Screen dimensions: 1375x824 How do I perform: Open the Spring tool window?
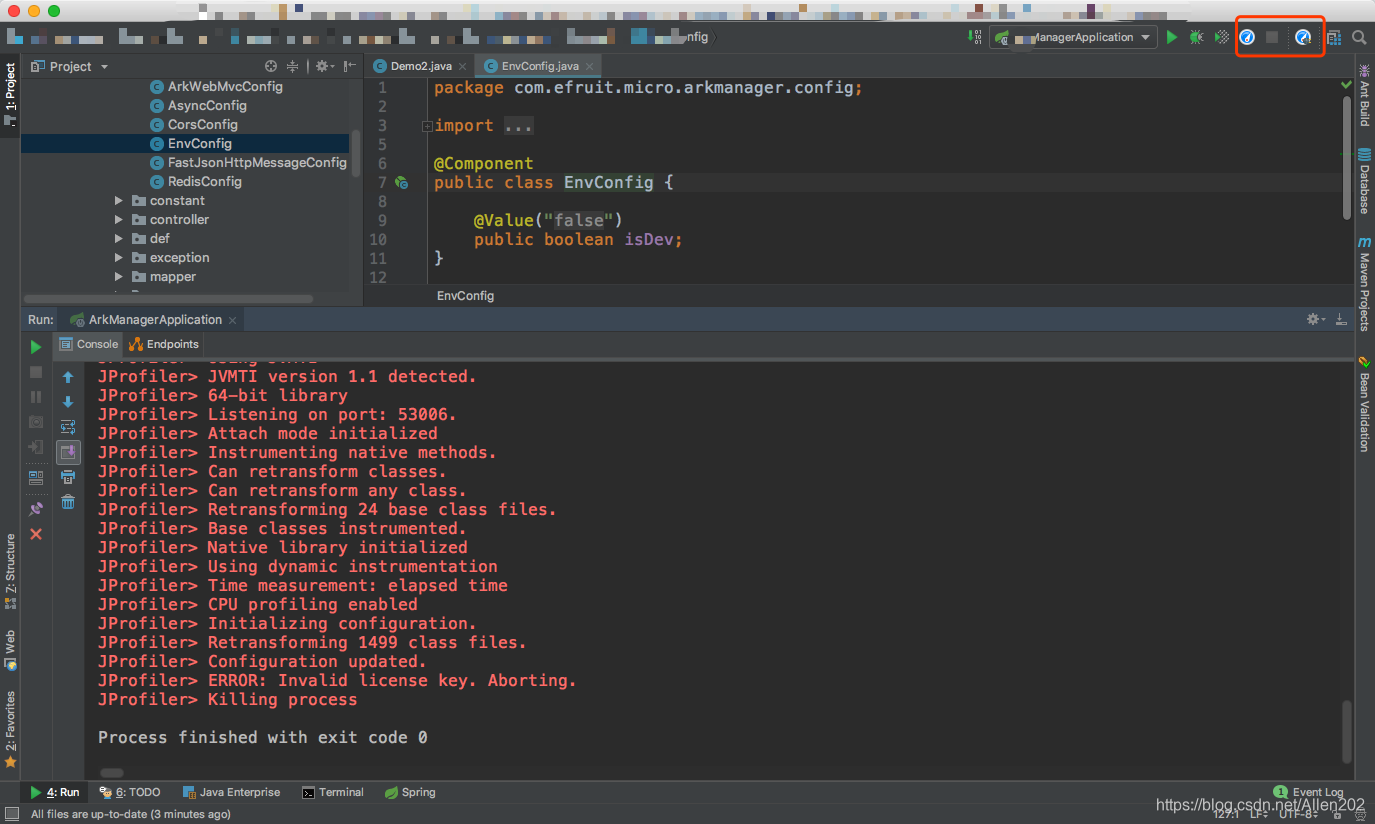click(410, 792)
